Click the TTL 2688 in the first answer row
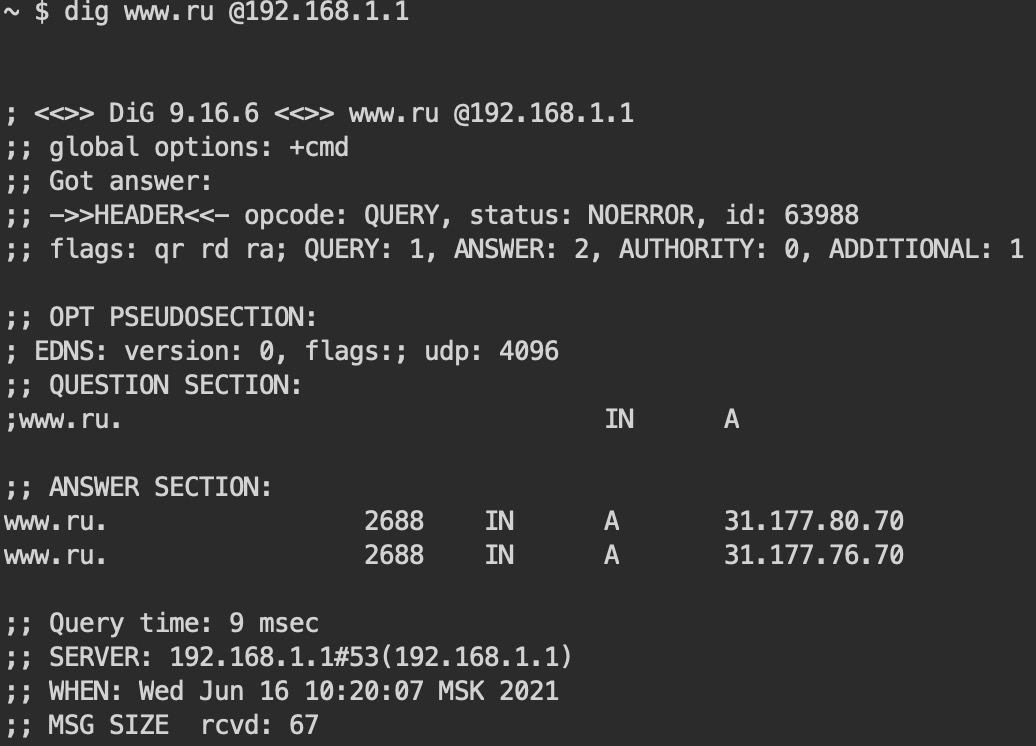The height and width of the screenshot is (746, 1036). 393,521
